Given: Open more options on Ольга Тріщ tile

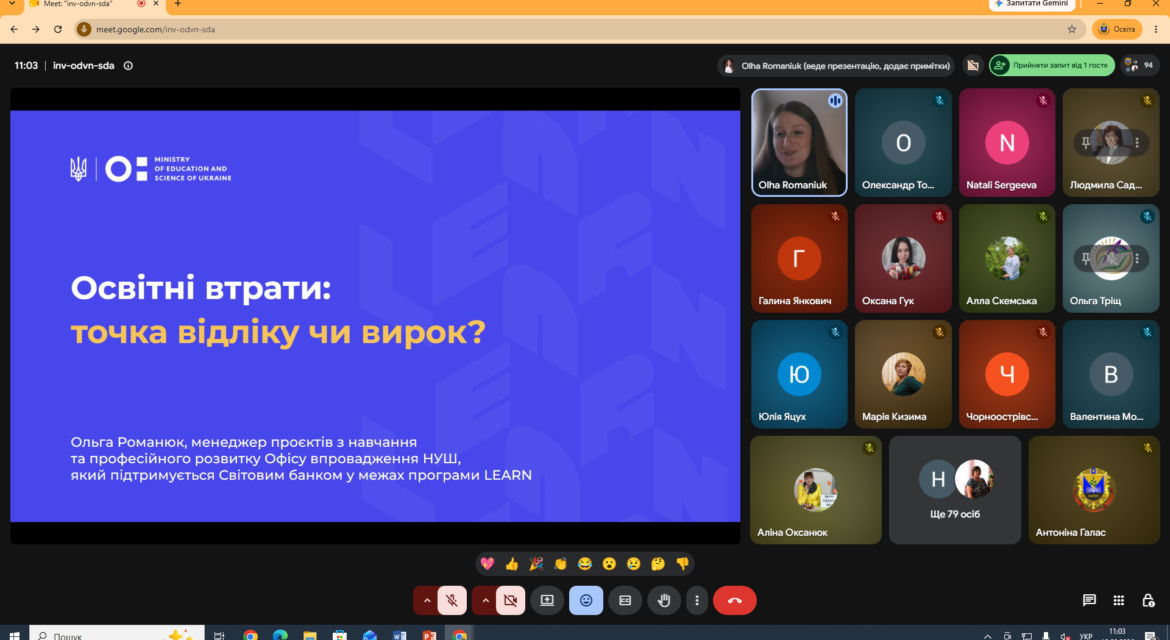Looking at the screenshot, I should [1137, 258].
